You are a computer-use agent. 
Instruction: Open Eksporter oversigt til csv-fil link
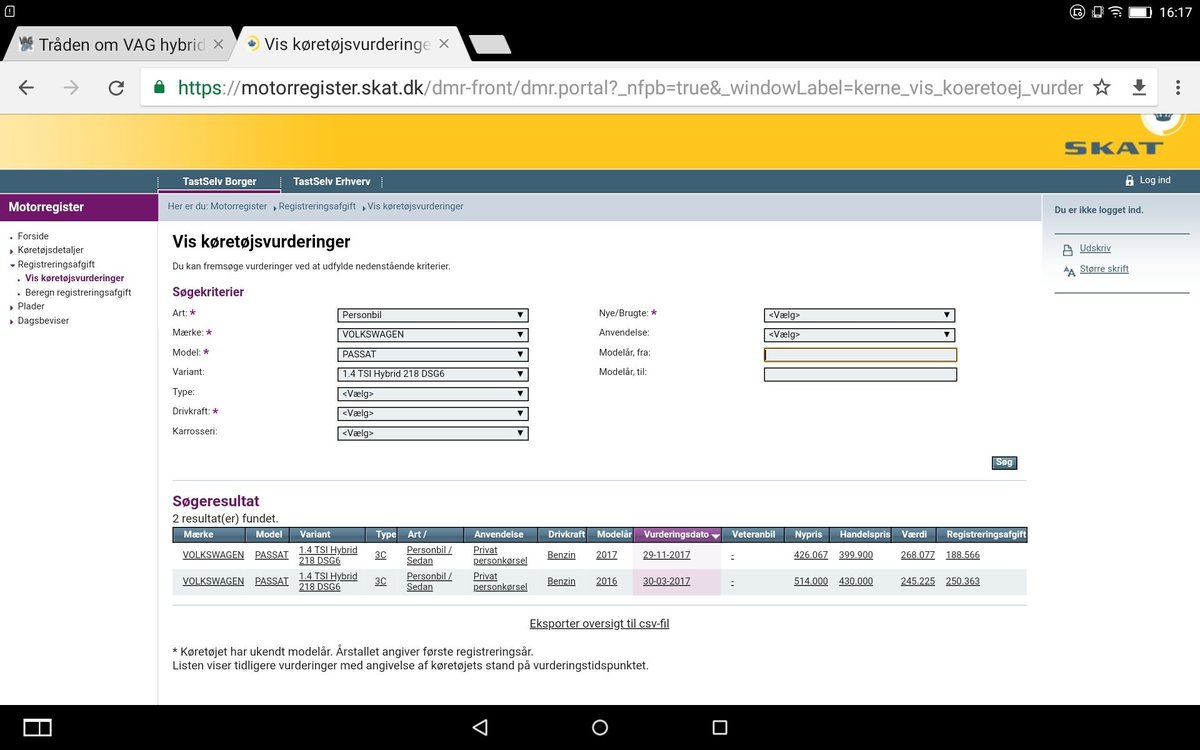tap(599, 624)
